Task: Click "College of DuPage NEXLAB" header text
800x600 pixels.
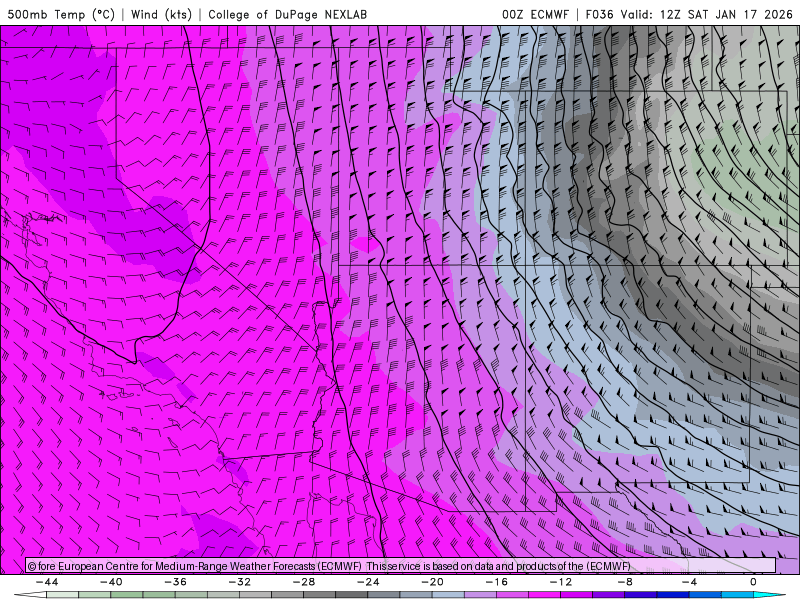Action: click(x=287, y=14)
